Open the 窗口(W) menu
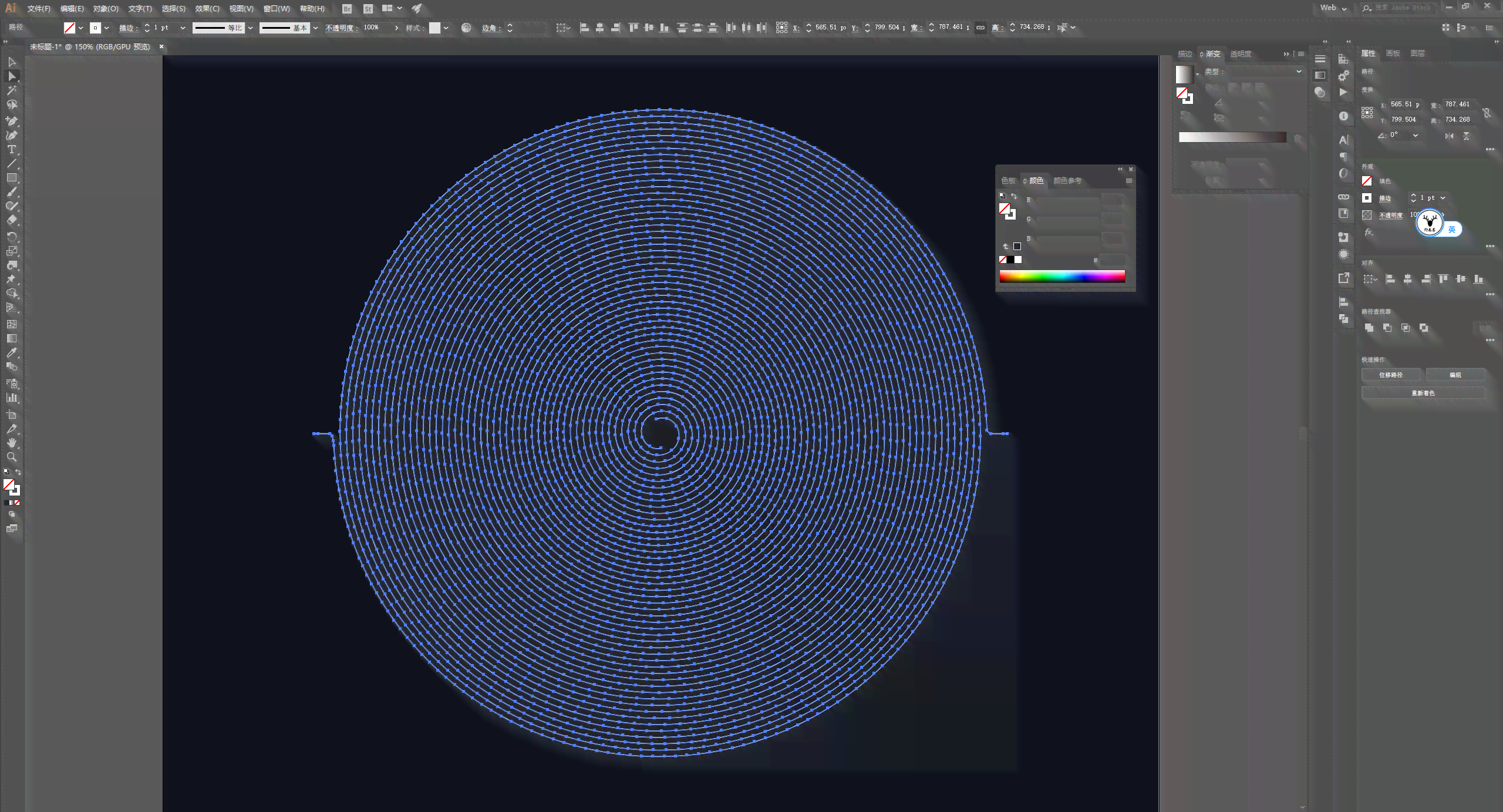Image resolution: width=1503 pixels, height=812 pixels. [277, 9]
